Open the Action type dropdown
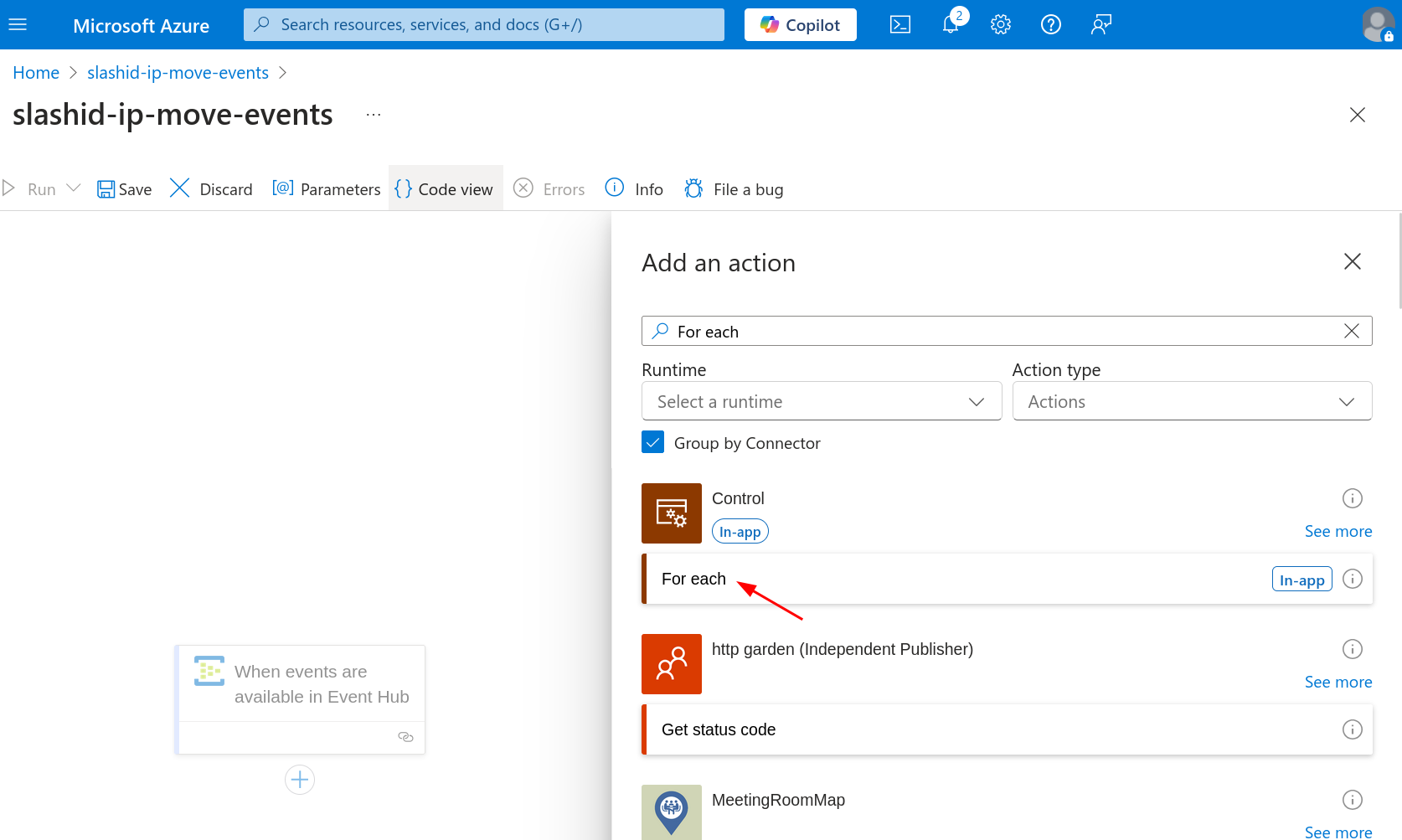The image size is (1402, 840). pos(1192,402)
